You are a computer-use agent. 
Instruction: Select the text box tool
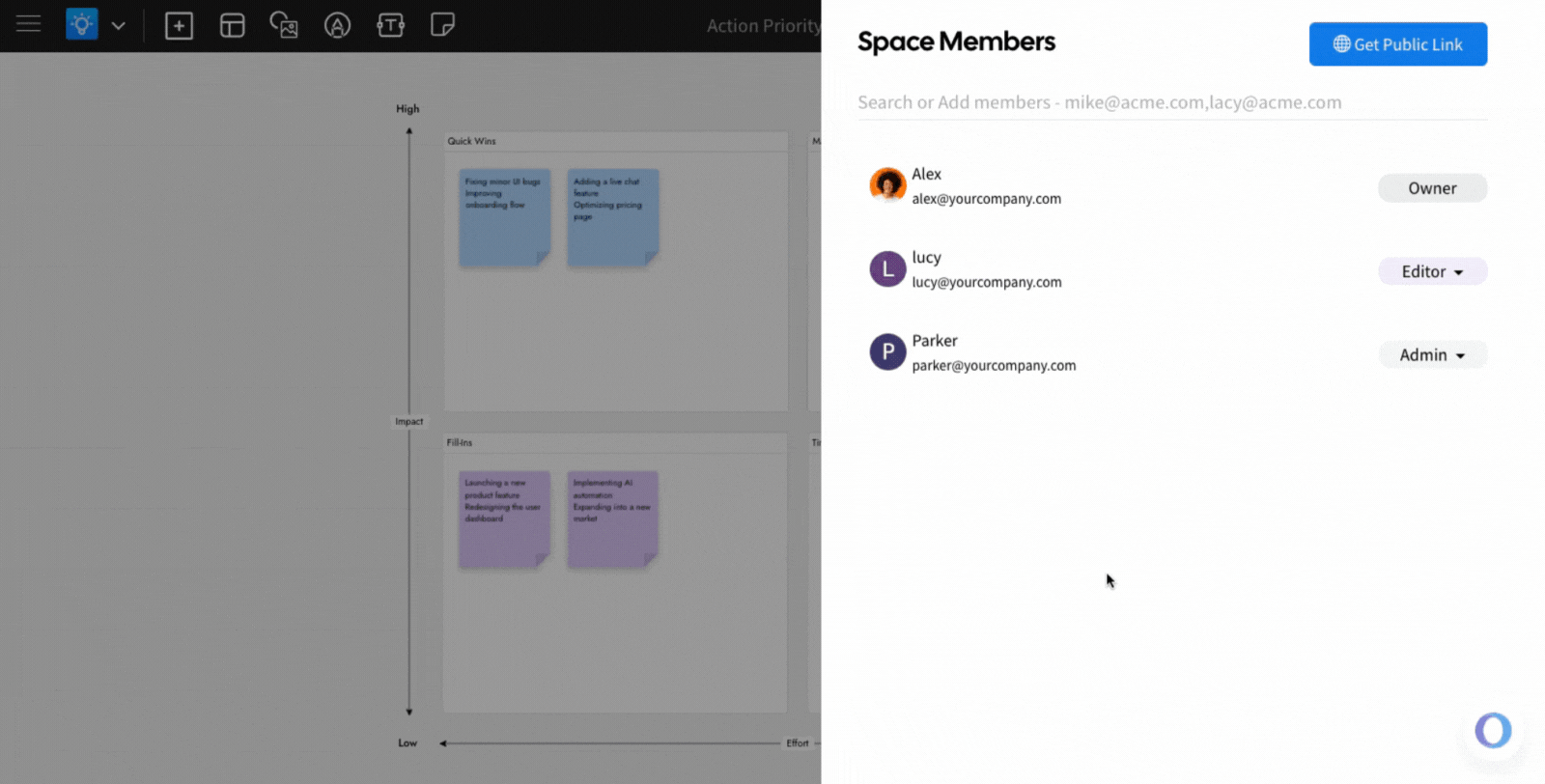pyautogui.click(x=390, y=25)
